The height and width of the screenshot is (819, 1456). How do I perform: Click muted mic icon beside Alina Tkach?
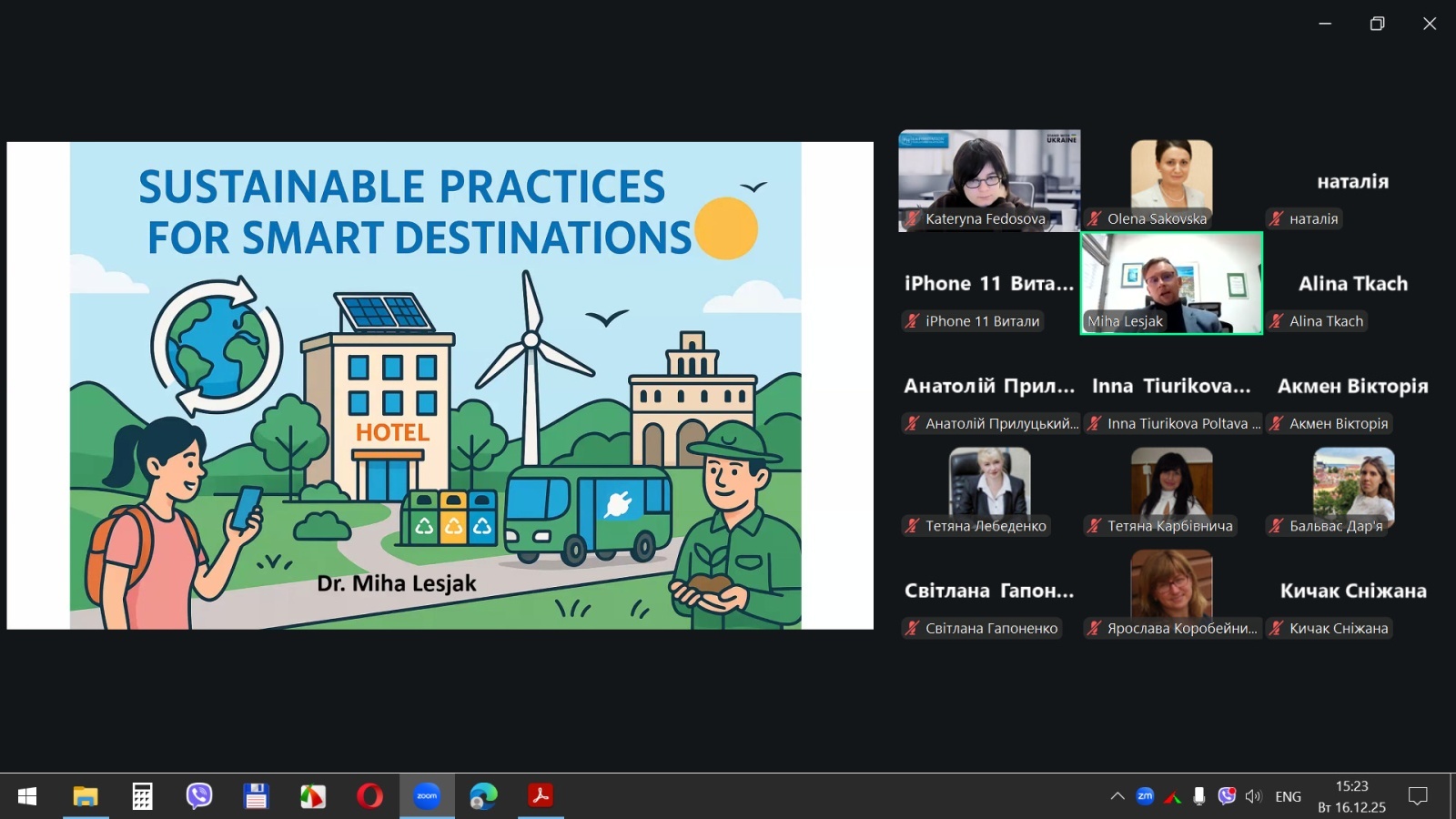1277,321
